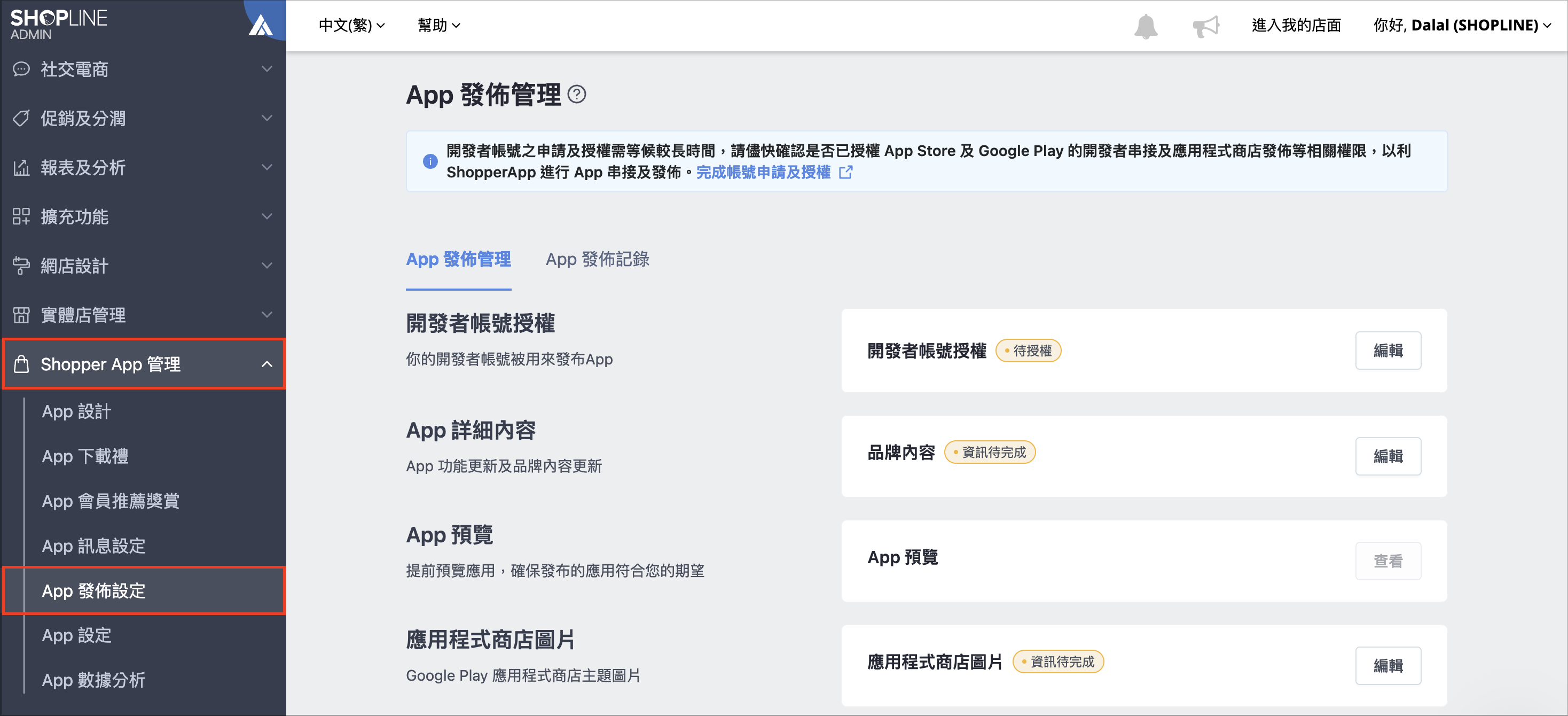Open the 你好, Dalal (SHOPLINE) account dropdown
Image resolution: width=1568 pixels, height=716 pixels.
(1462, 25)
